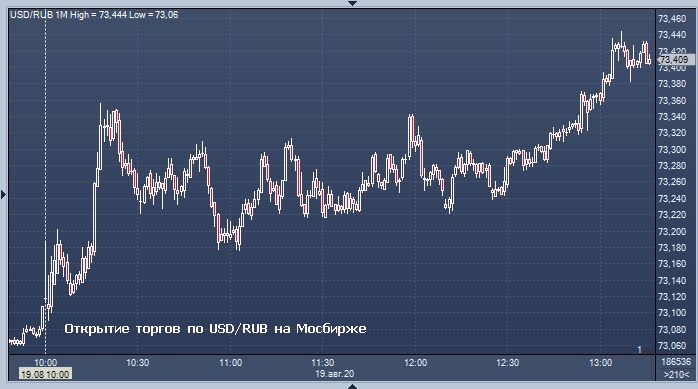
Task: Click the 12:00 time axis label
Action: (415, 363)
